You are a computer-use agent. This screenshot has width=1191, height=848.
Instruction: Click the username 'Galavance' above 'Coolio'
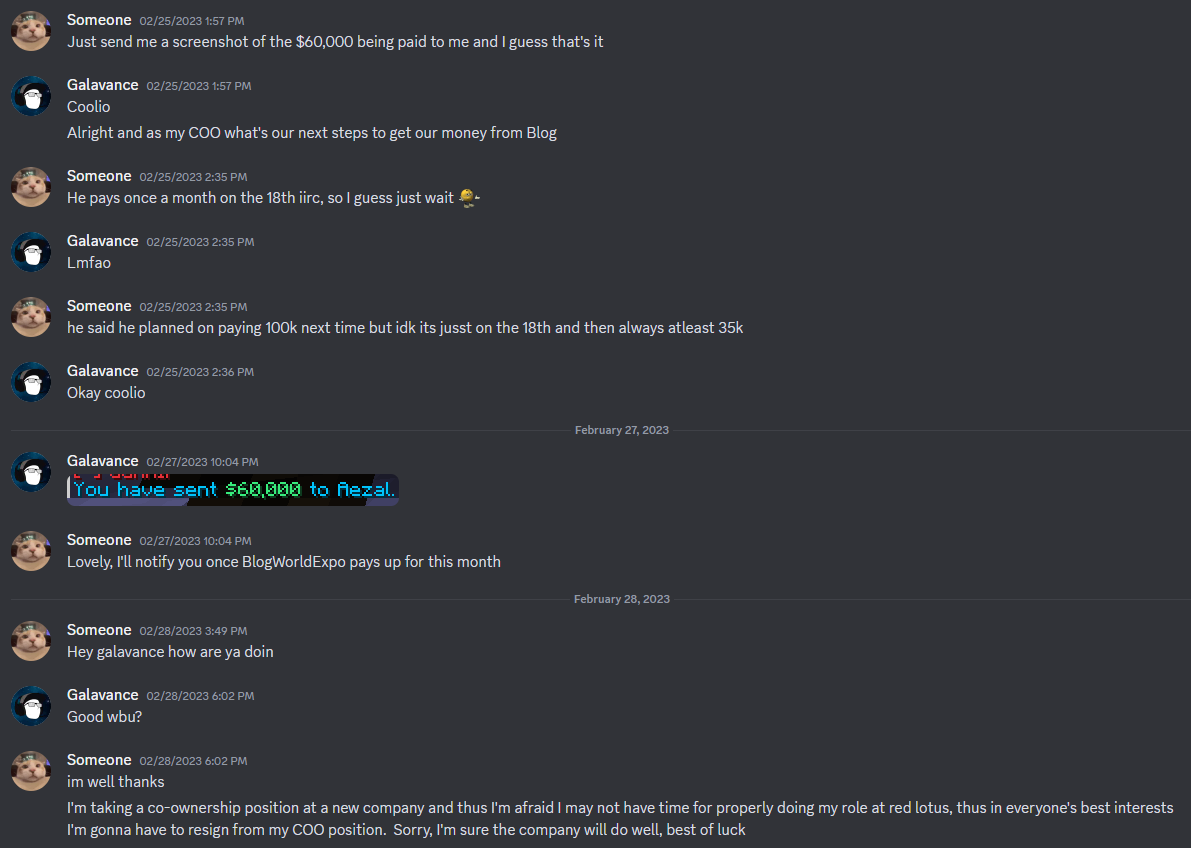click(x=103, y=85)
